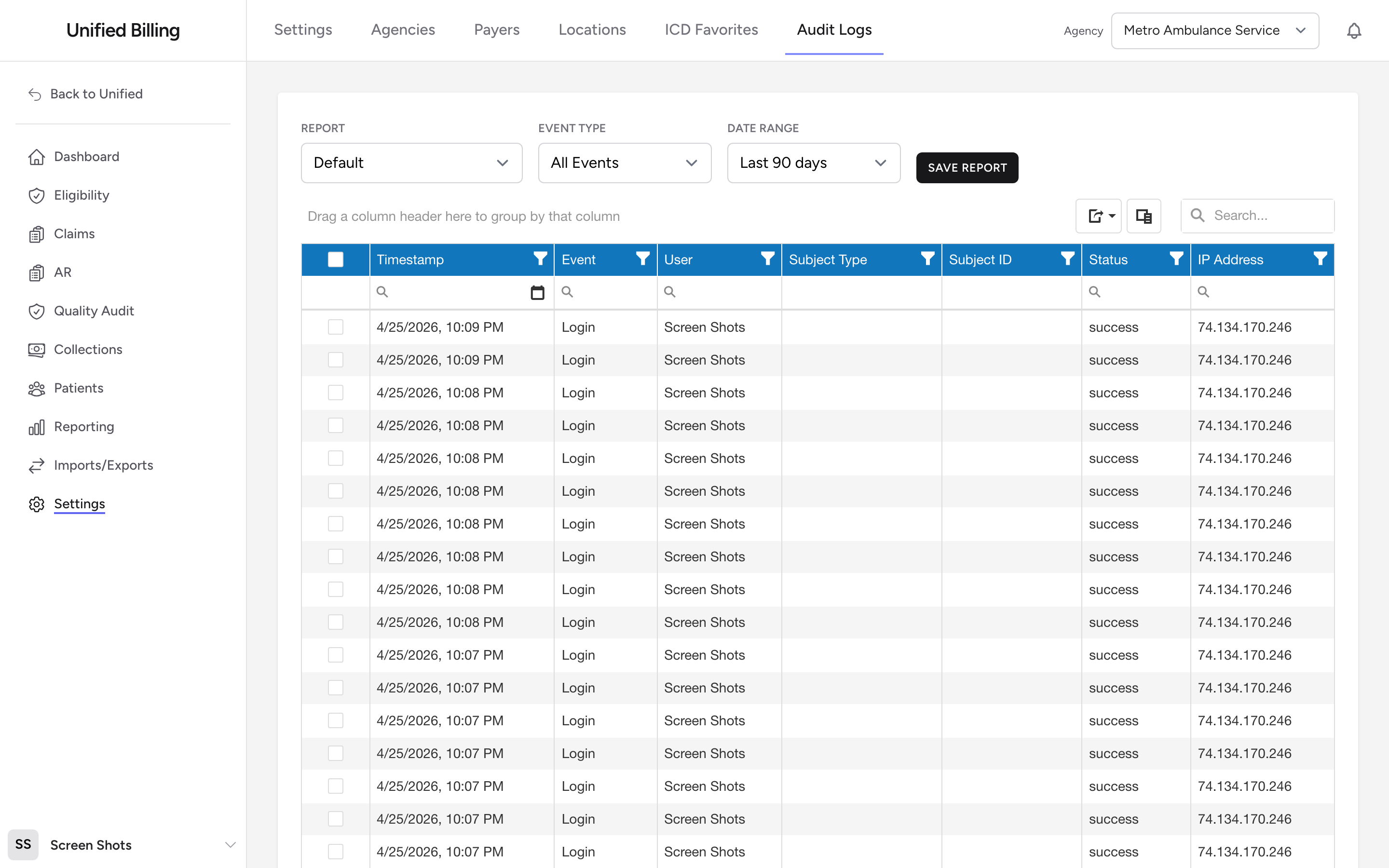The height and width of the screenshot is (868, 1389).
Task: Open filter on Timestamp column header
Action: [x=540, y=259]
